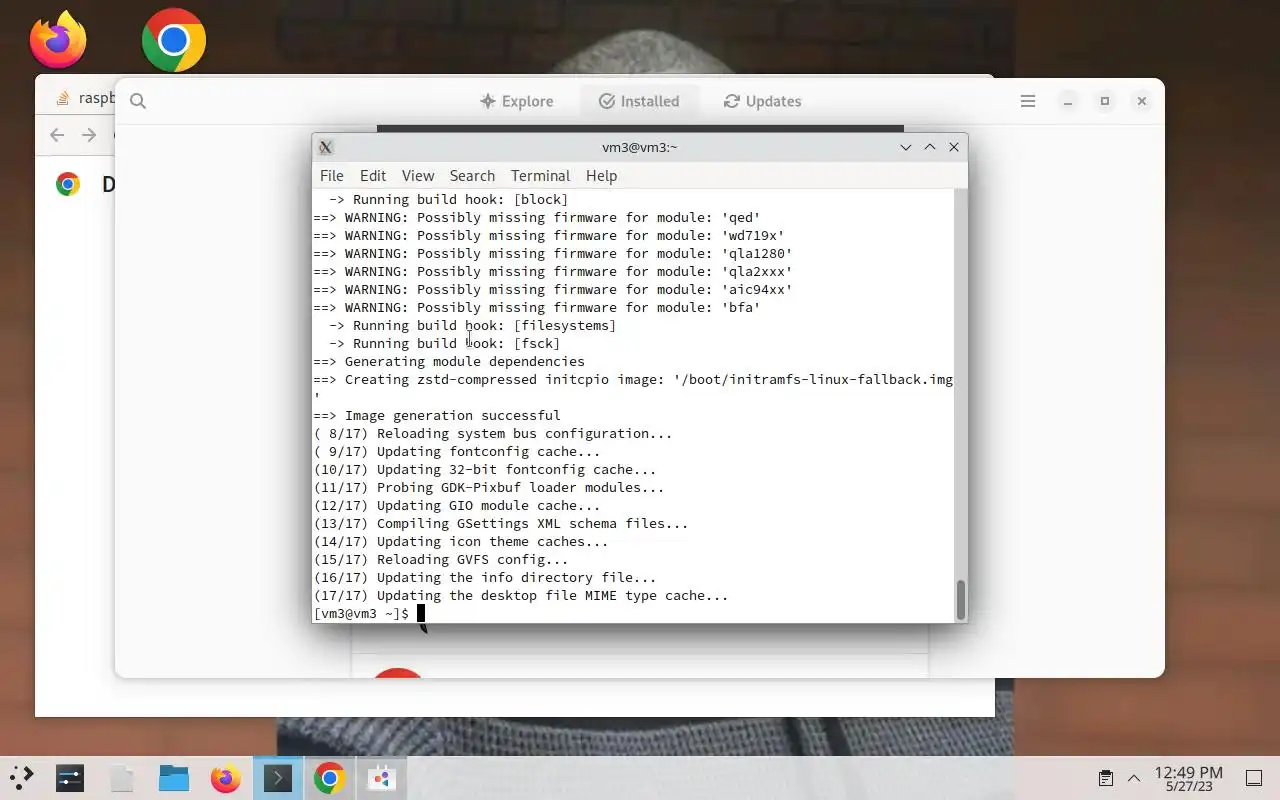Open the system settings icon in the taskbar
Screen dimensions: 1280x800
click(70, 778)
